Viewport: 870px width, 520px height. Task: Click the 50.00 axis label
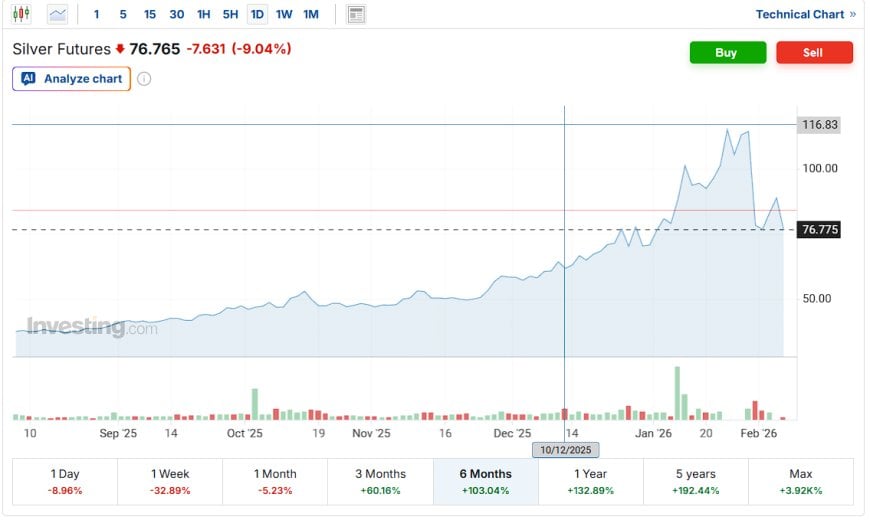(817, 299)
